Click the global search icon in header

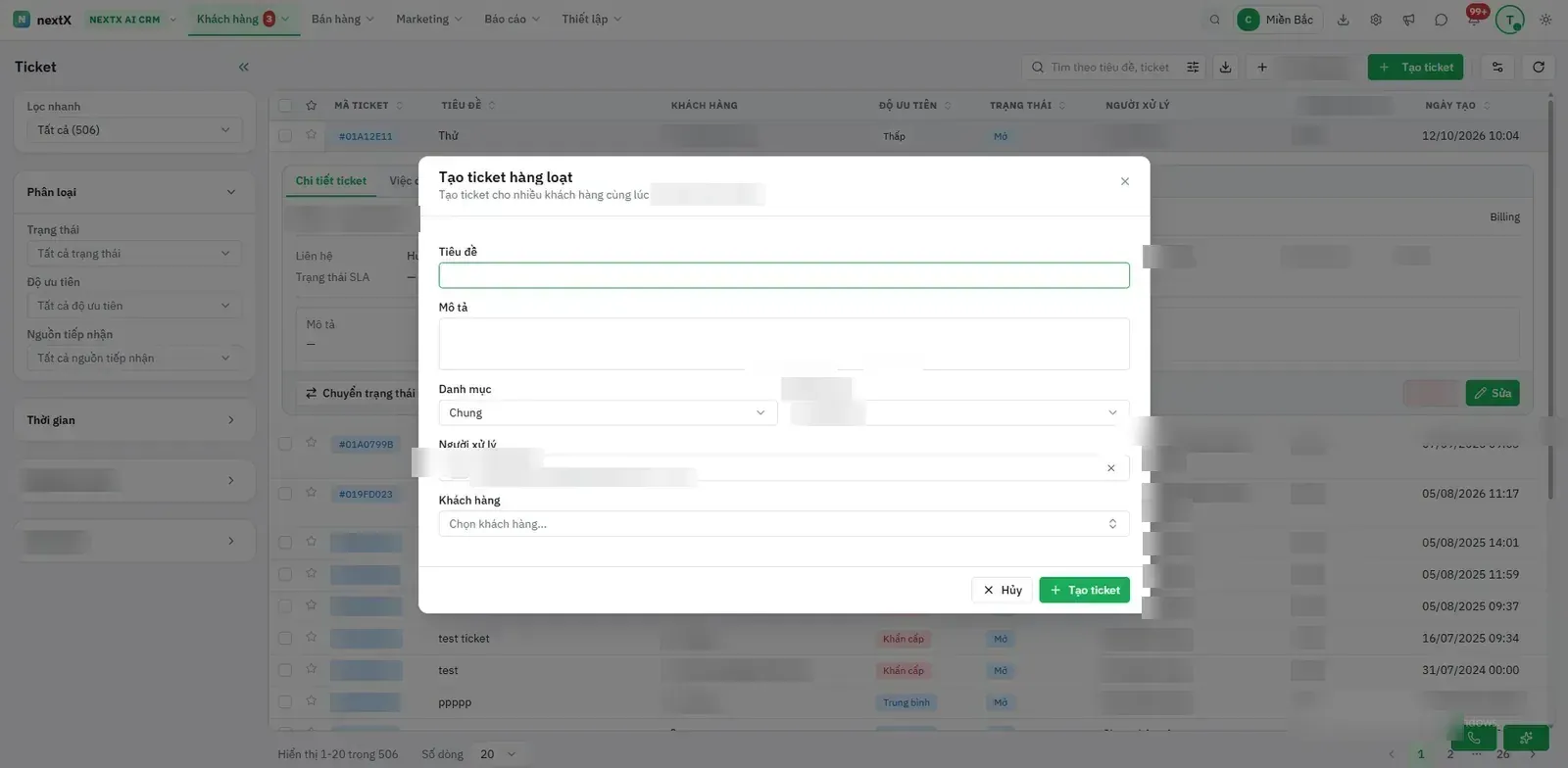point(1214,20)
